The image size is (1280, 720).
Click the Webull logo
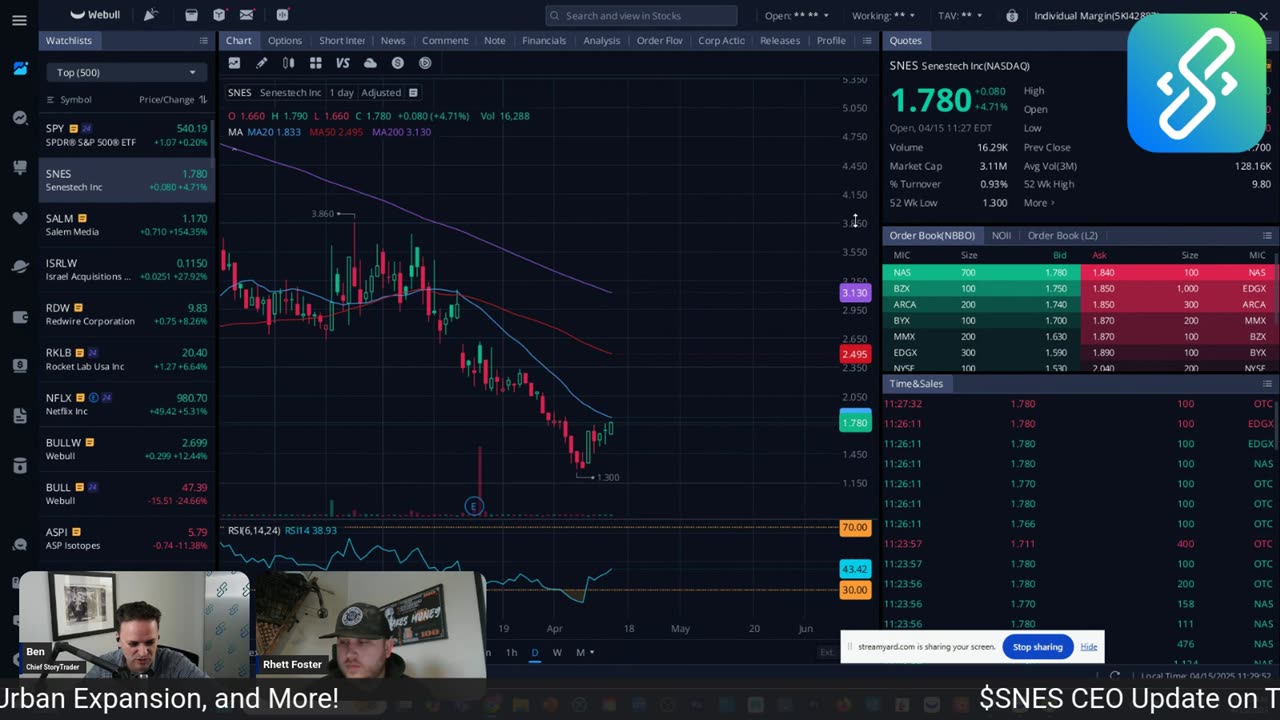pyautogui.click(x=95, y=15)
